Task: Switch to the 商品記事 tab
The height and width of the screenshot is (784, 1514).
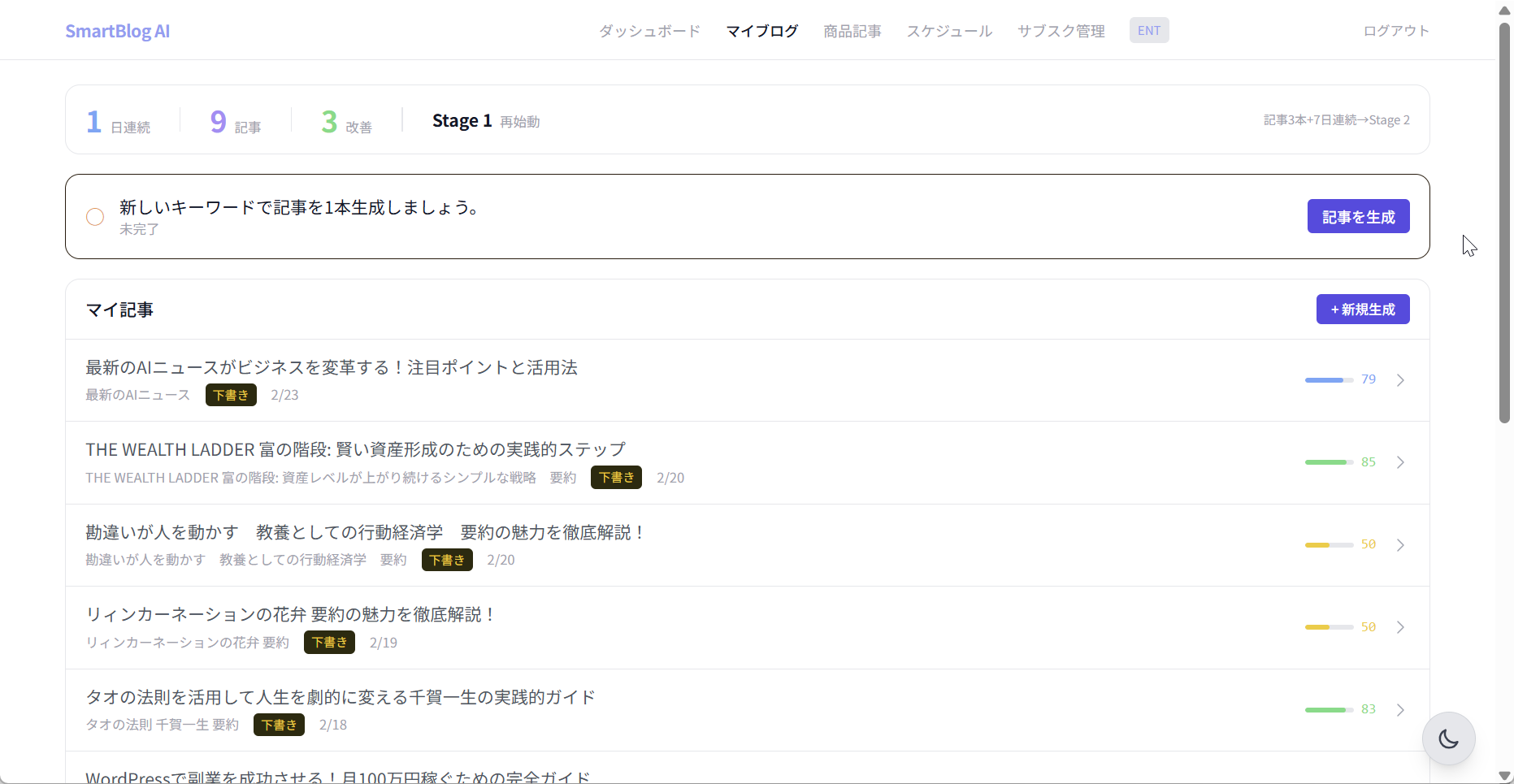Action: pos(852,31)
